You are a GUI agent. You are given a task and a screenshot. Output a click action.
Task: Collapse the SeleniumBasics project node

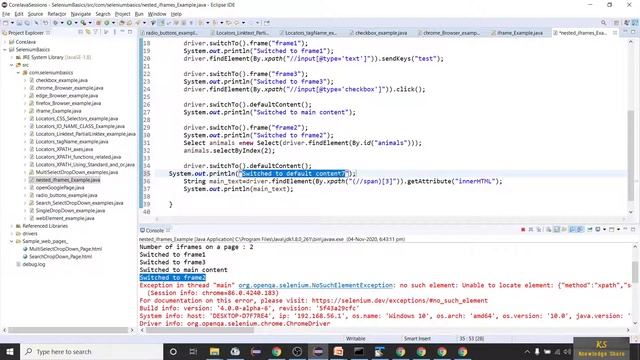click(x=5, y=49)
